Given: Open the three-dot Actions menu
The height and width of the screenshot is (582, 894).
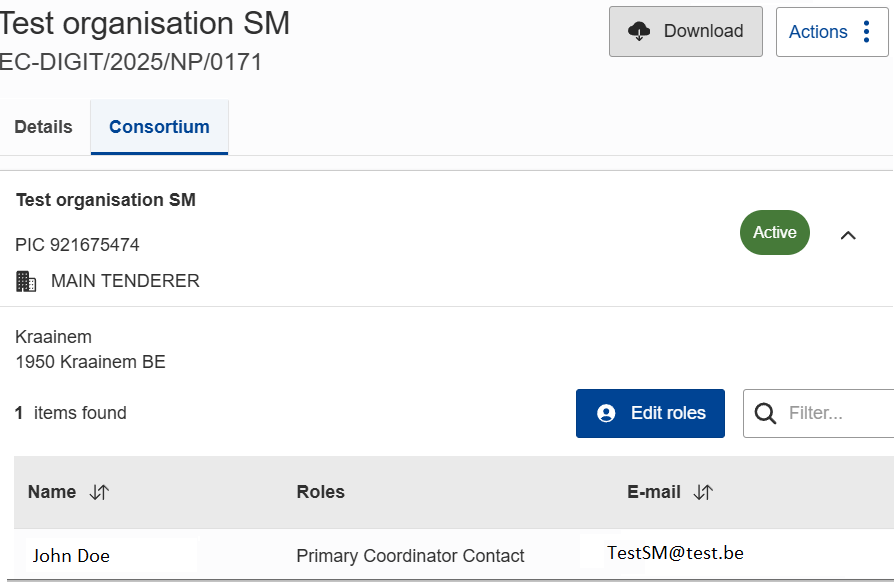Looking at the screenshot, I should point(866,32).
